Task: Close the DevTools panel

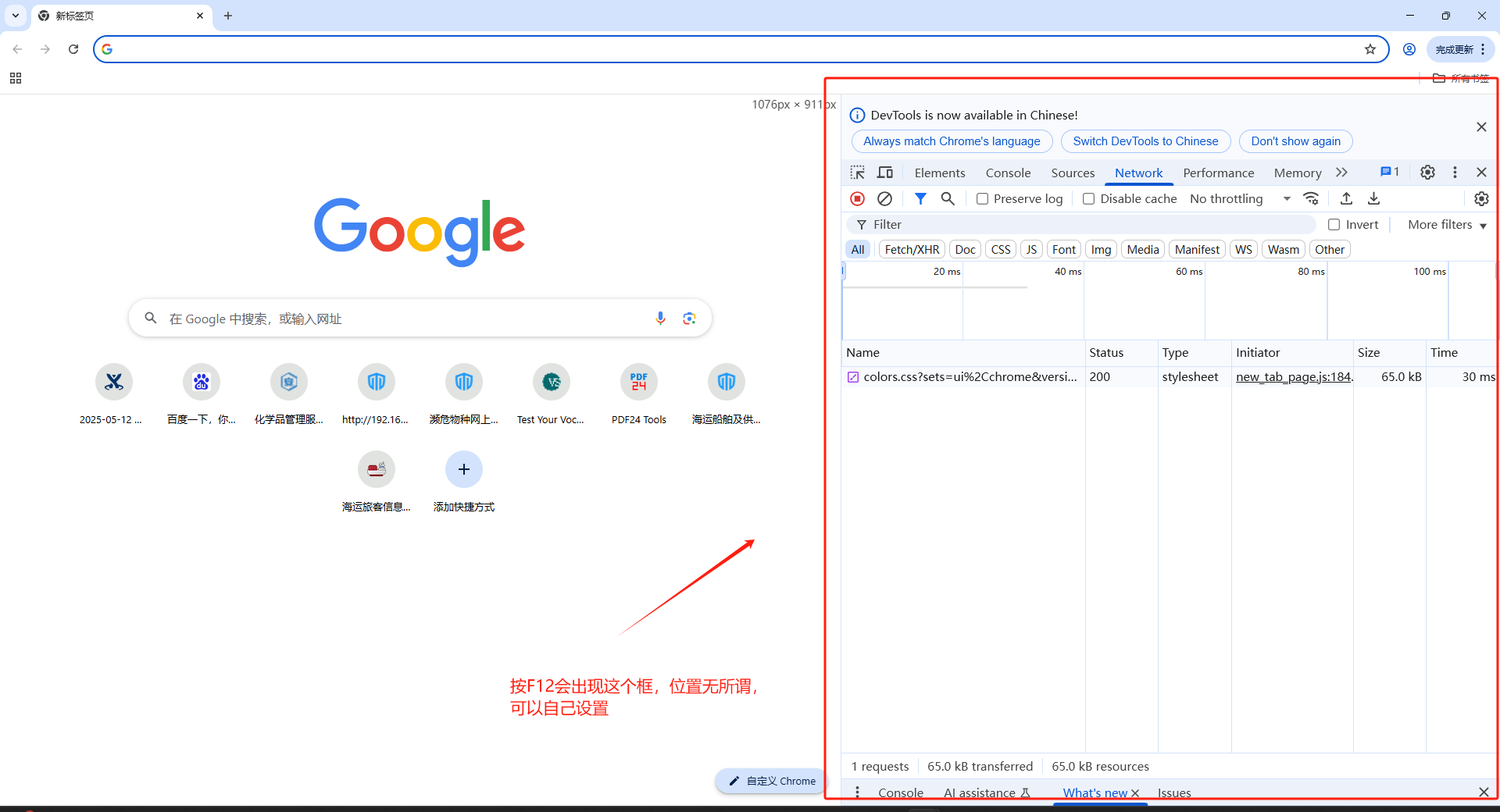Action: pos(1481,173)
